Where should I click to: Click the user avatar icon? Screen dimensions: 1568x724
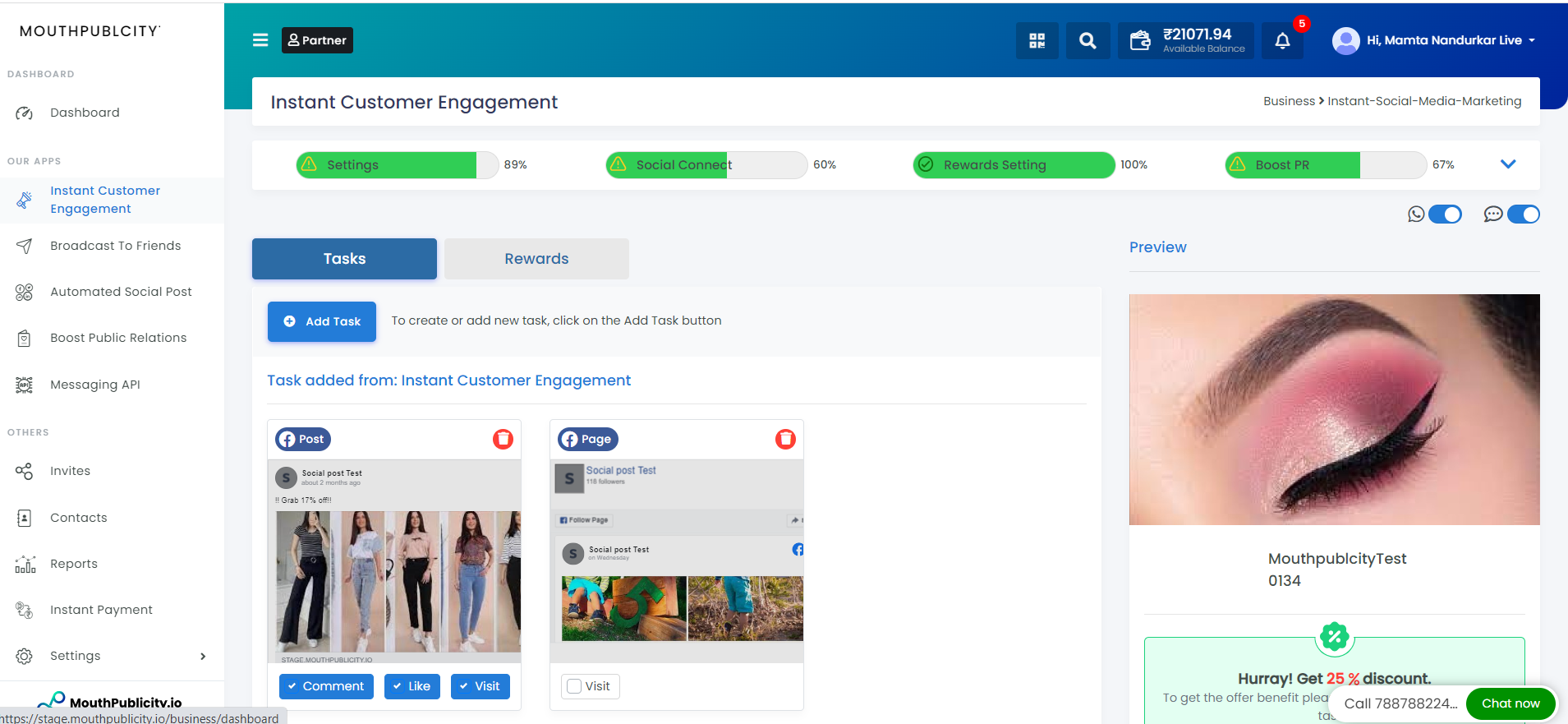click(1345, 40)
